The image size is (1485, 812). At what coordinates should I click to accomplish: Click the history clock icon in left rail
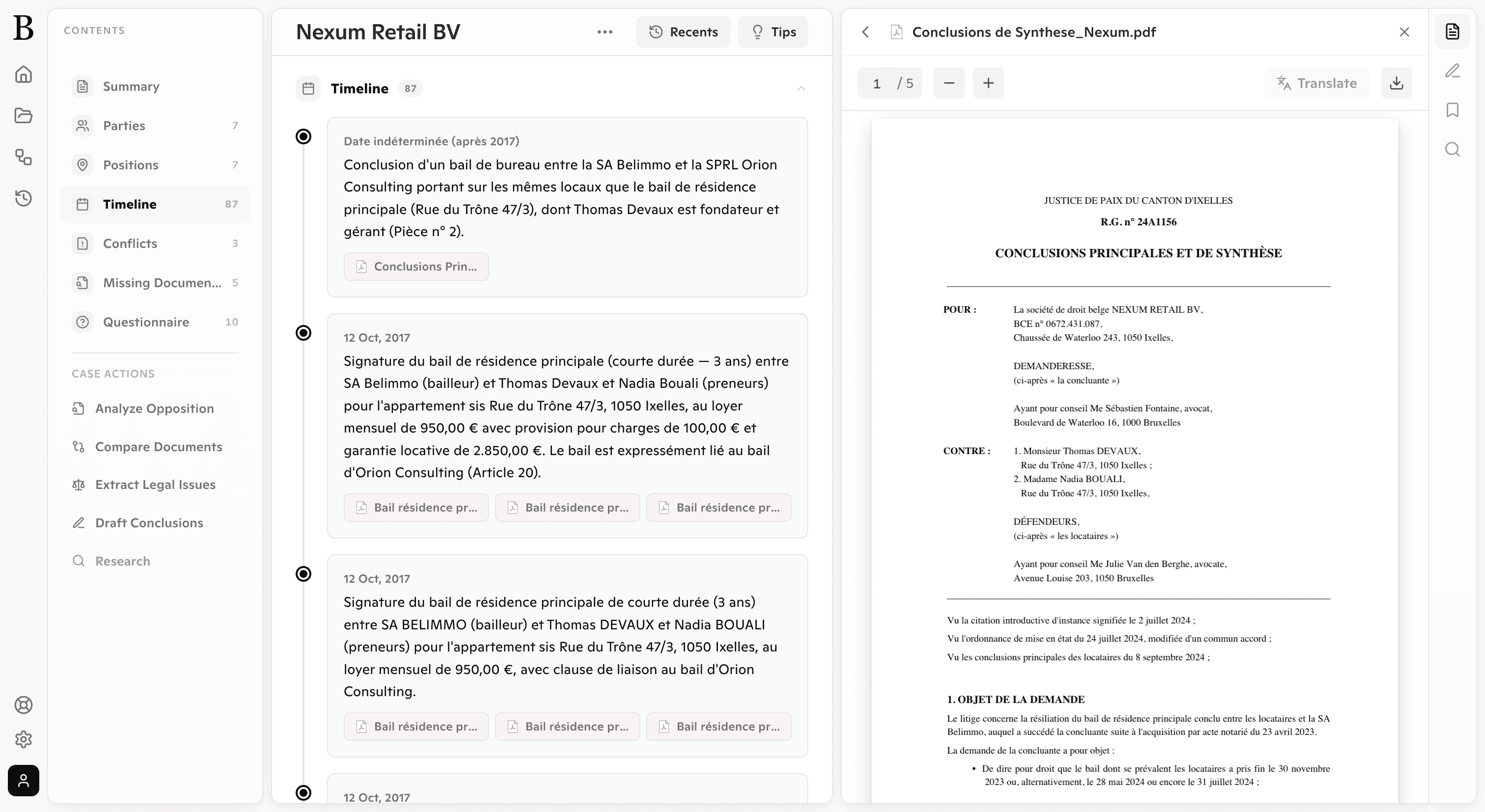coord(23,198)
